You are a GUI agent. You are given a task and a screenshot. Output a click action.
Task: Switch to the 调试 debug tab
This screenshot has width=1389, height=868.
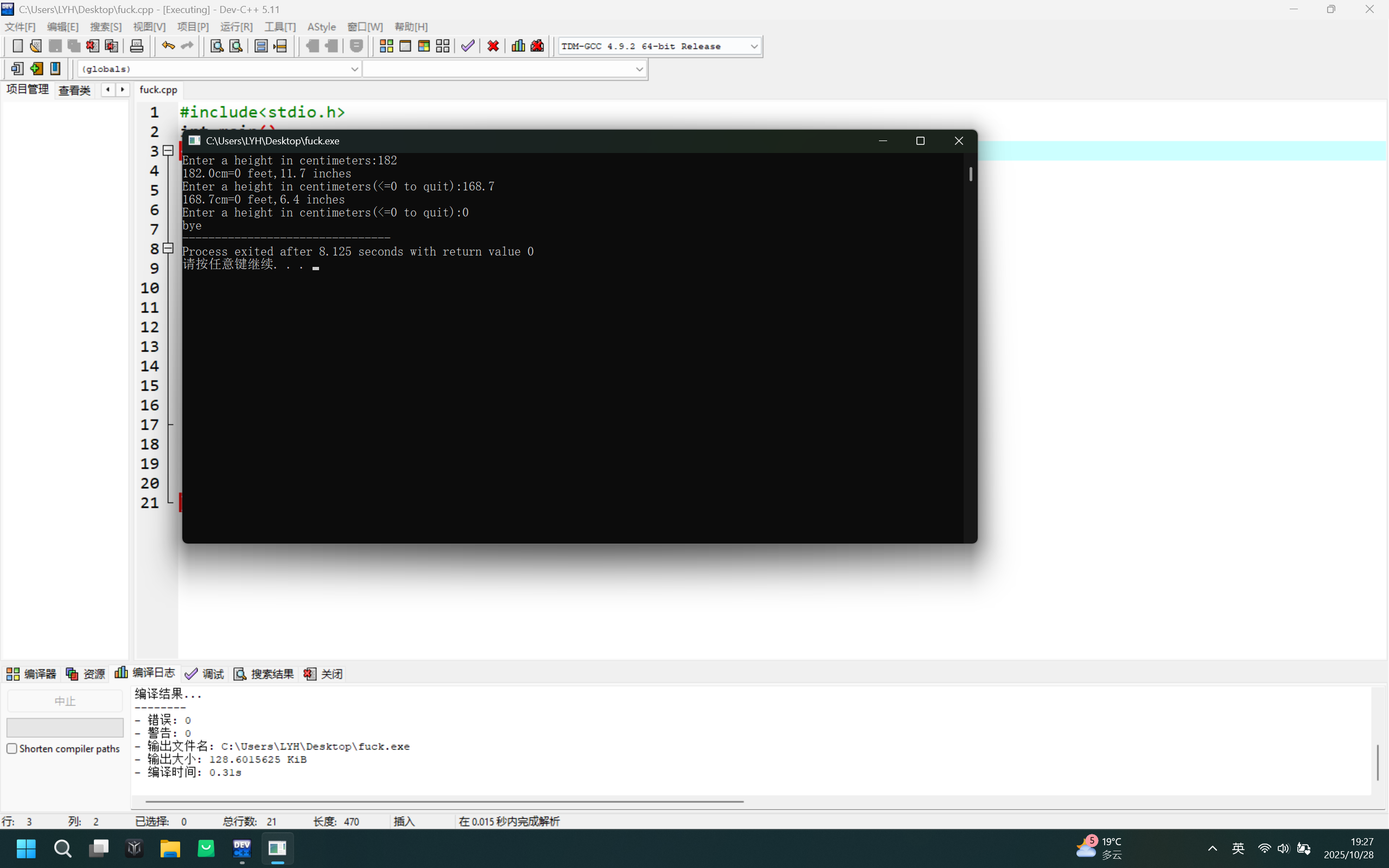point(205,674)
